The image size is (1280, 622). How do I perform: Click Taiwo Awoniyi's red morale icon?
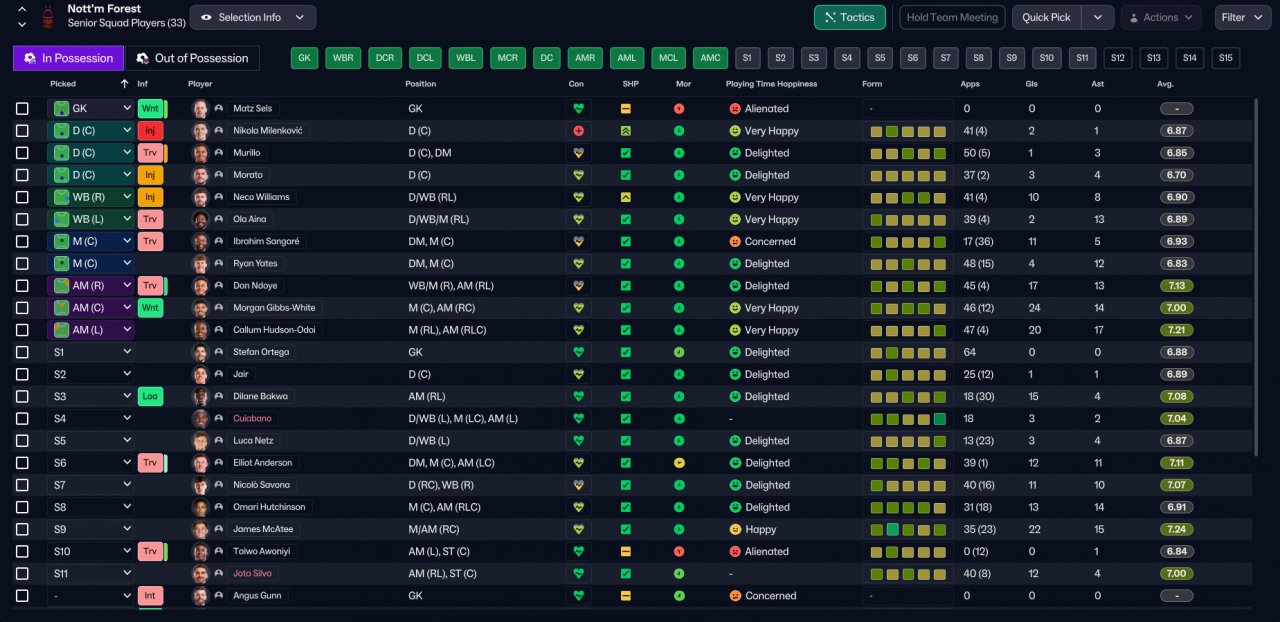point(679,551)
